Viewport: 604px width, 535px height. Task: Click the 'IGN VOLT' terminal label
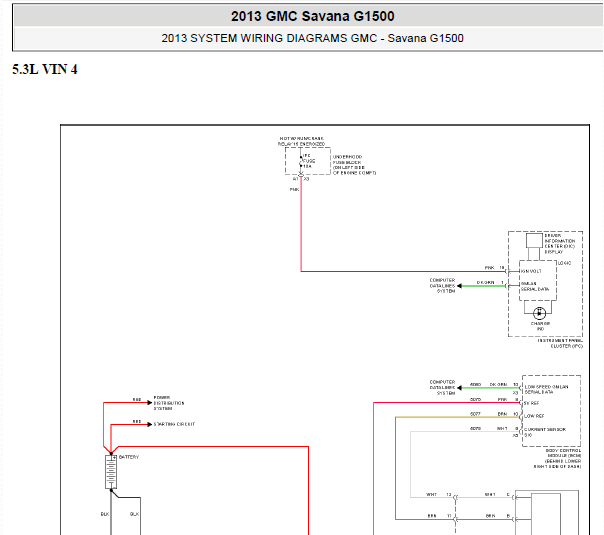(531, 271)
